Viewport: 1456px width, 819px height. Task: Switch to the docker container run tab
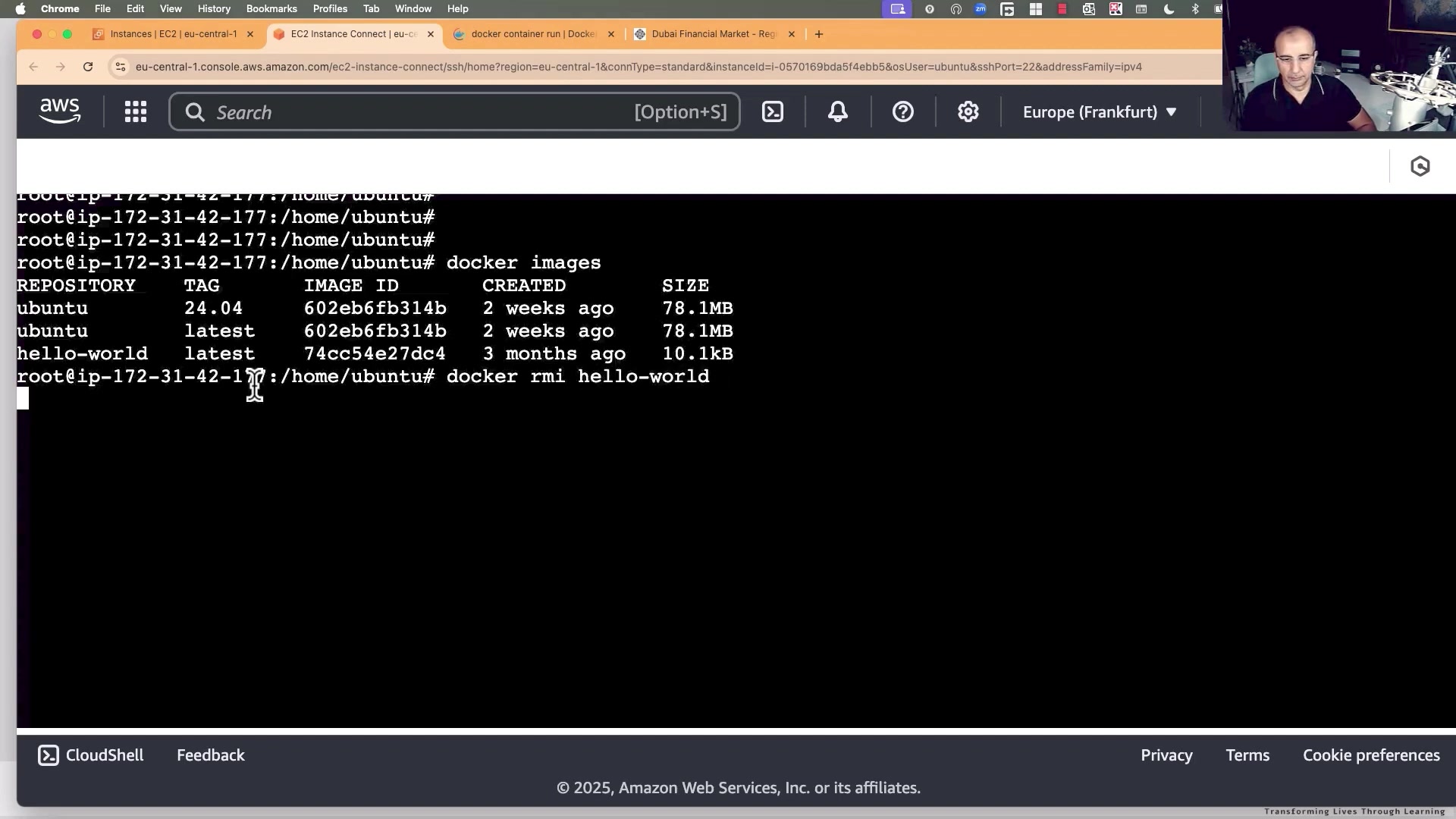point(534,34)
